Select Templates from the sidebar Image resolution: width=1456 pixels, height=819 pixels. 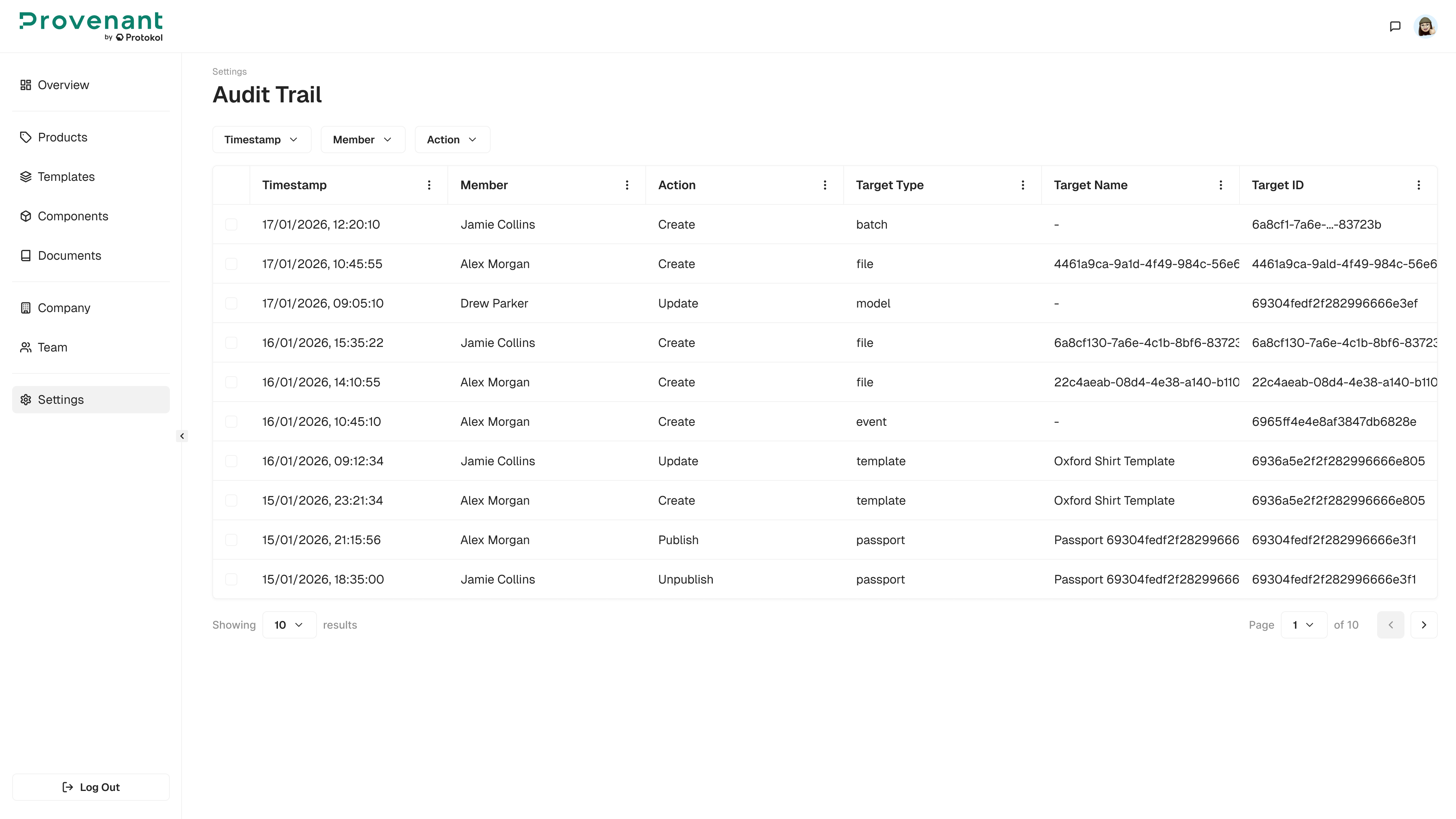click(x=66, y=176)
